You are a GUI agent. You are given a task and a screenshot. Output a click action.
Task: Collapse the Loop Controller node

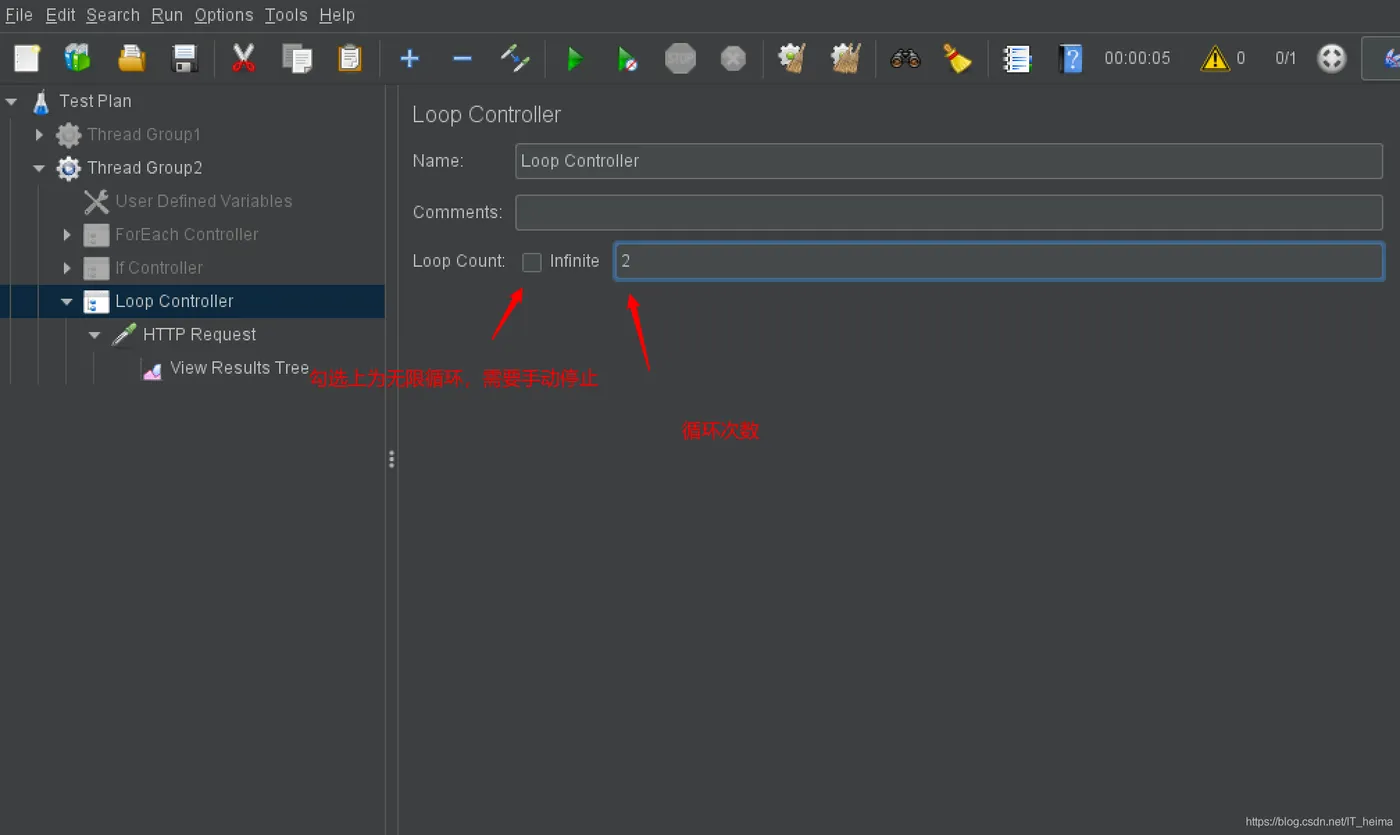point(68,301)
